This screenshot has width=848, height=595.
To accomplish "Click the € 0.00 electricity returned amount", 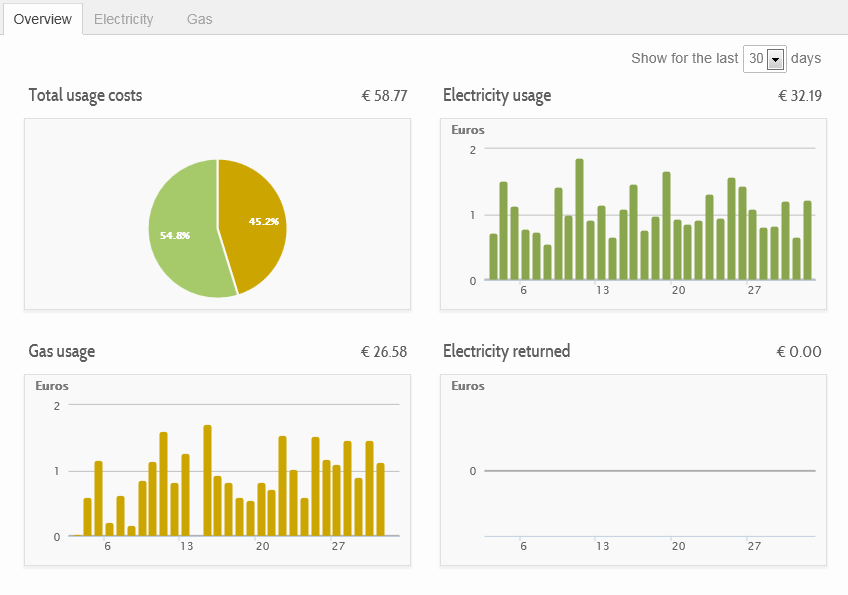I will coord(799,352).
